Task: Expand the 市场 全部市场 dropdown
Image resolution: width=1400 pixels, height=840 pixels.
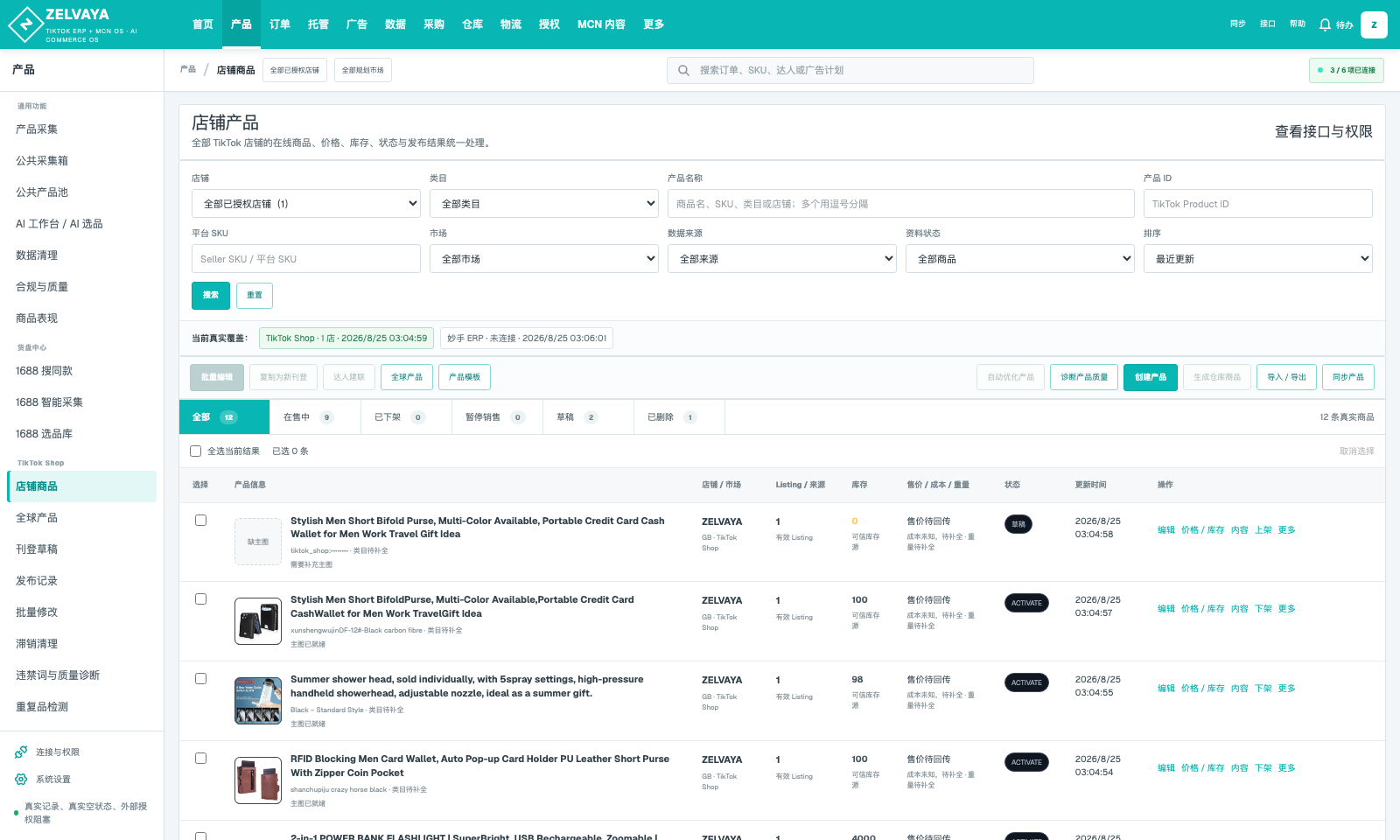Action: [544, 259]
